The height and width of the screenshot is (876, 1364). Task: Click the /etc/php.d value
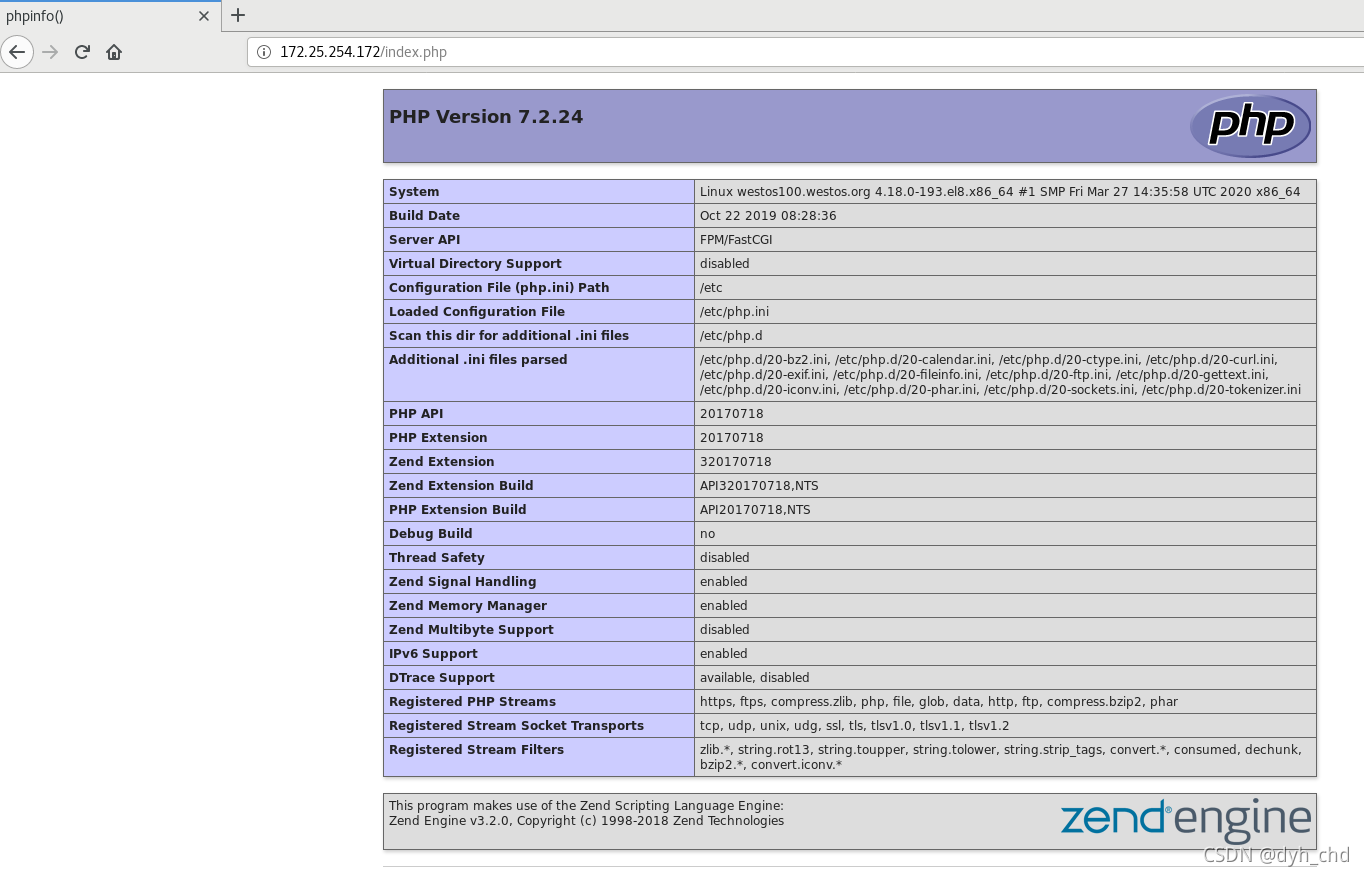pos(731,336)
